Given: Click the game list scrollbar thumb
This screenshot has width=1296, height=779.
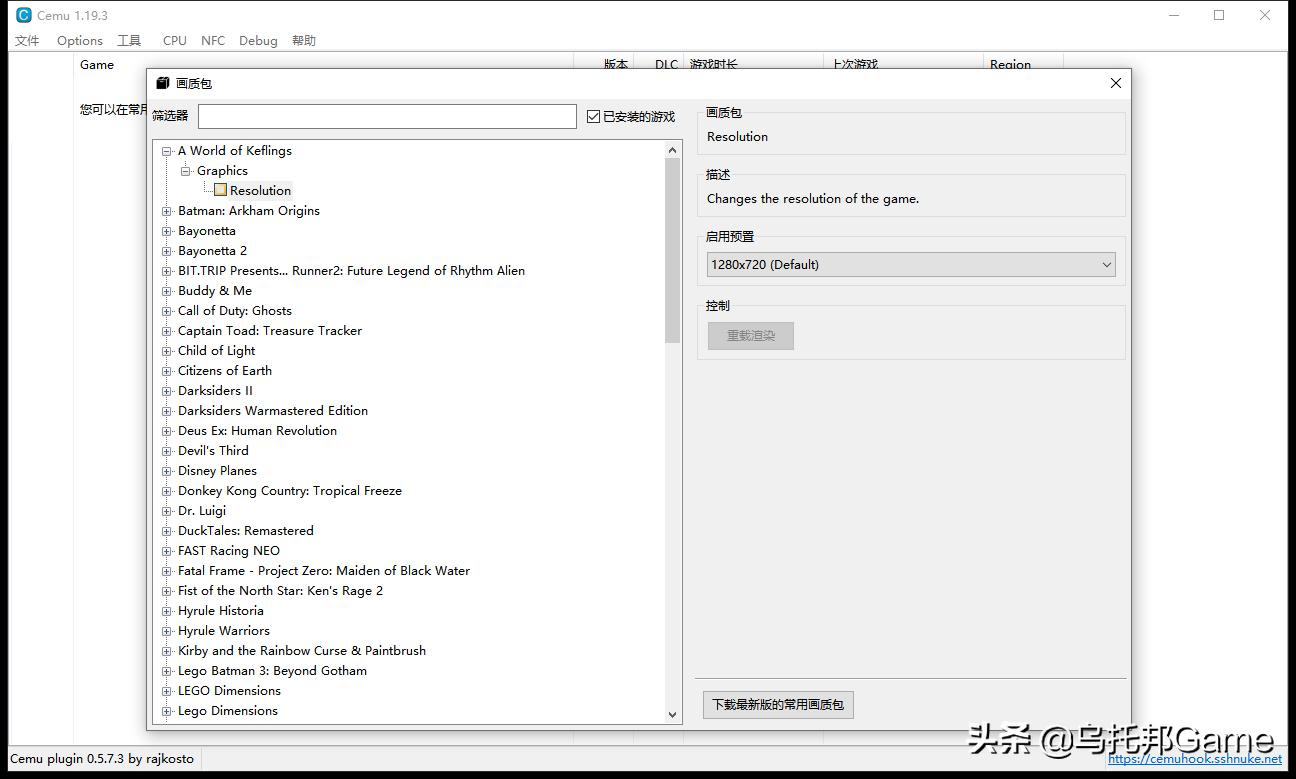Looking at the screenshot, I should (x=673, y=250).
